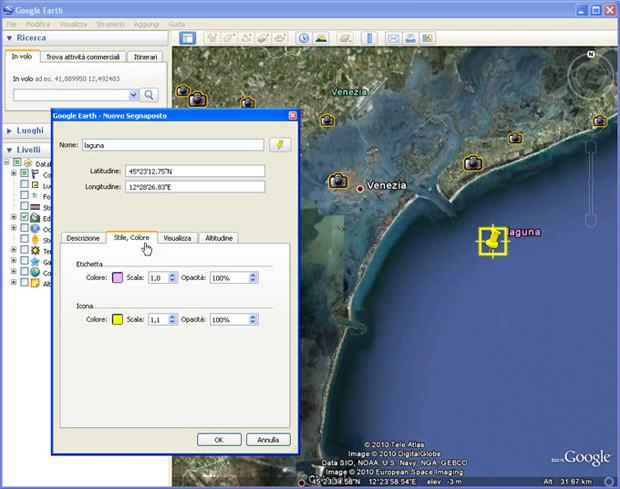Click the magnifier search button
Screen dimensions: 620x489
coord(149,95)
